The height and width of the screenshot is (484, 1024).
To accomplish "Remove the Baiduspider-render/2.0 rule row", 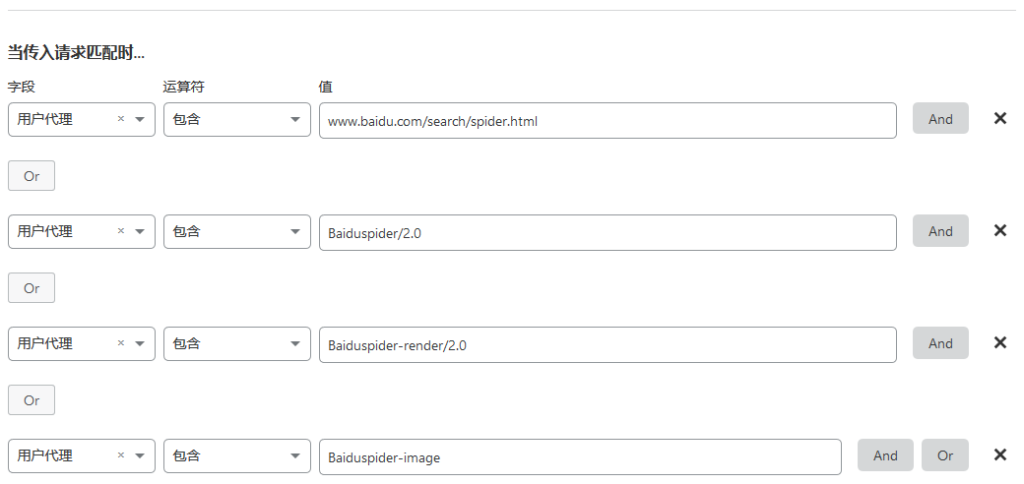I will click(999, 343).
